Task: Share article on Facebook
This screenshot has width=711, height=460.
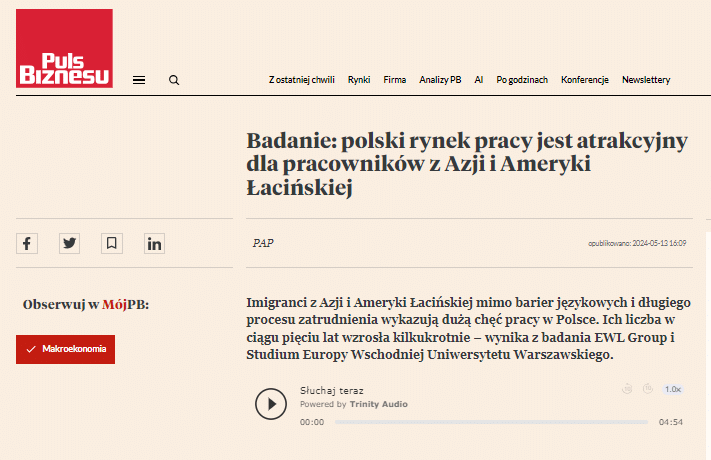Action: pos(27,244)
